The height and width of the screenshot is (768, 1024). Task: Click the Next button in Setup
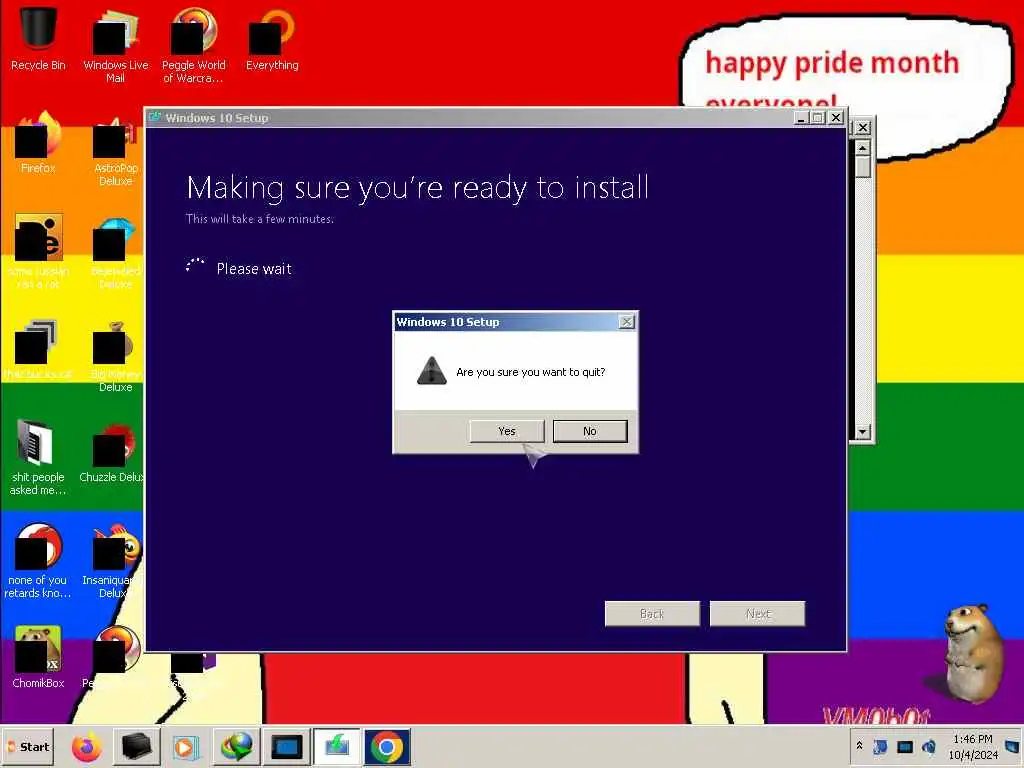pos(758,614)
